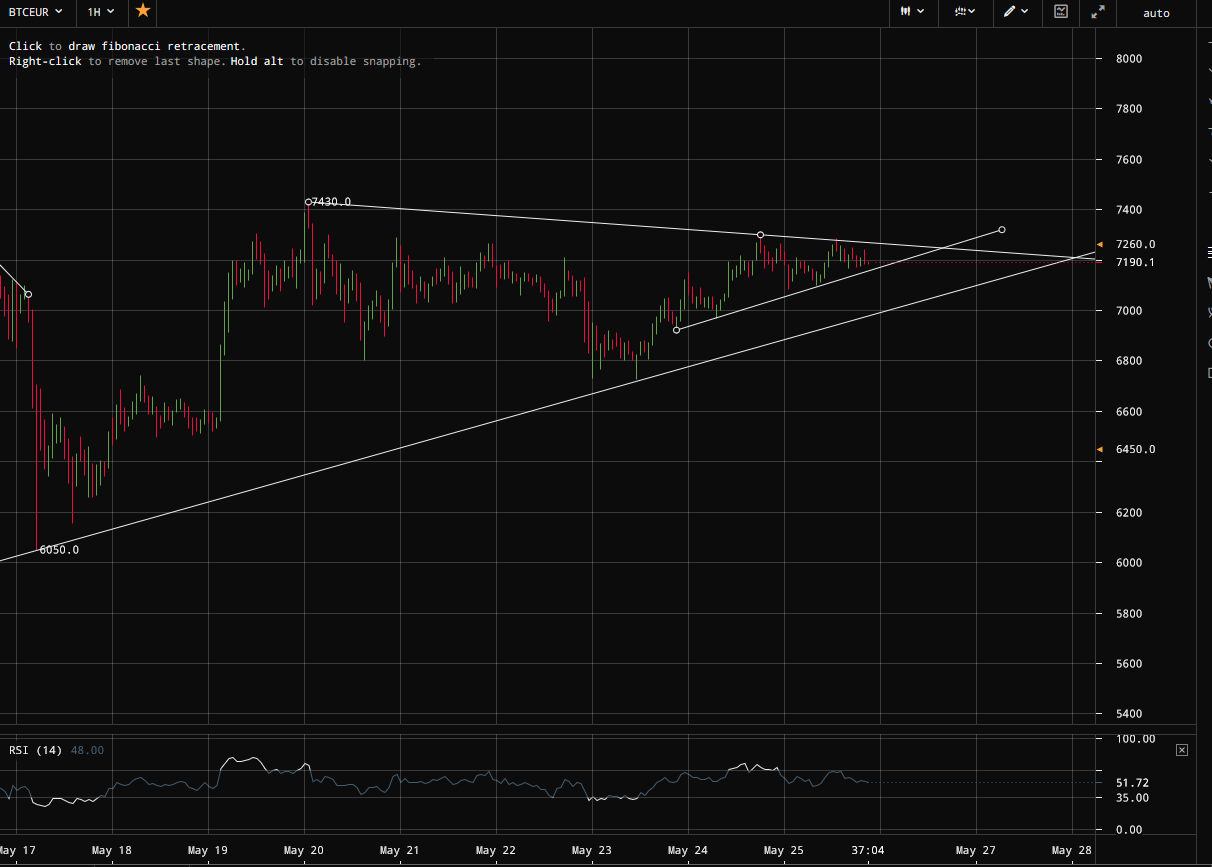Click the chart snapshot icon

click(x=1061, y=12)
